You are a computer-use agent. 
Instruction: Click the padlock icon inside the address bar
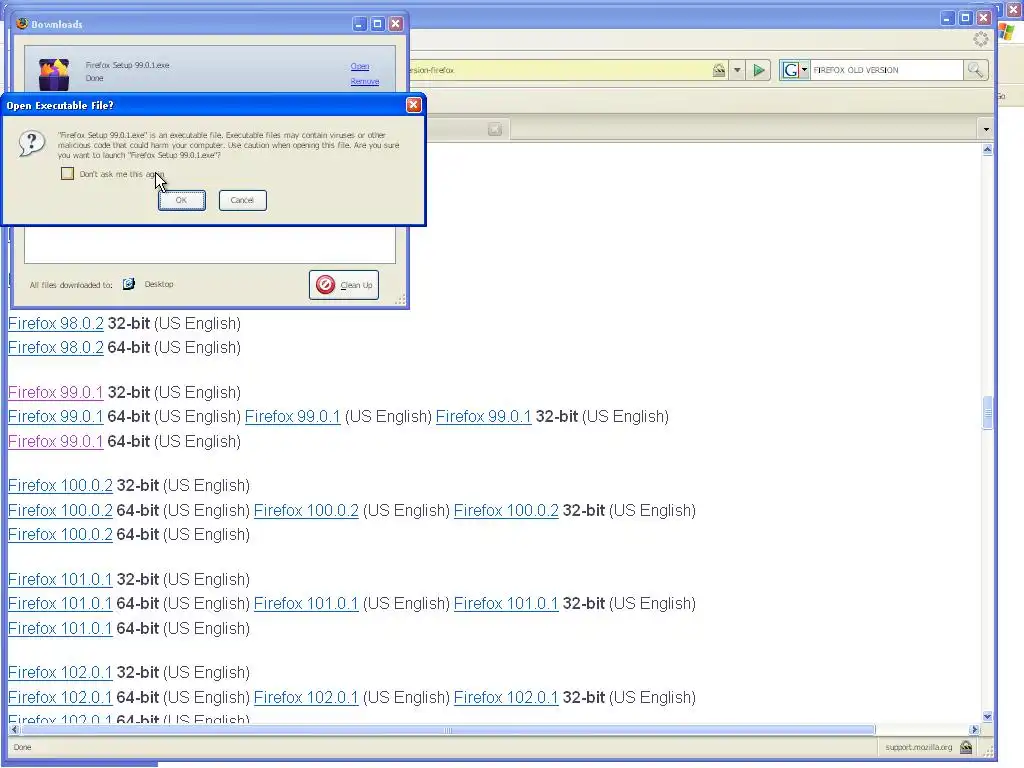[718, 70]
